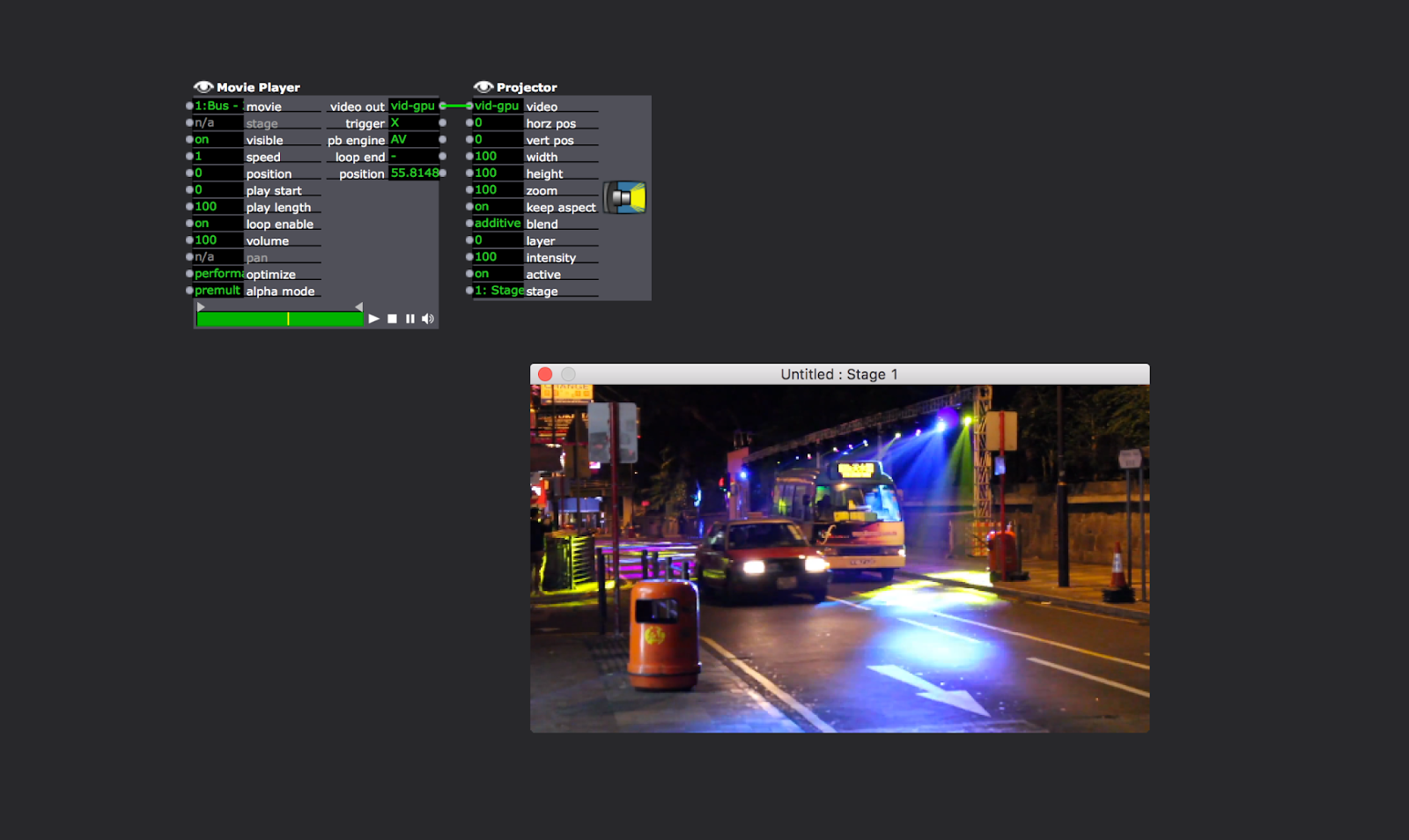Select the vert pos value 0
This screenshot has height=840, width=1409.
pos(498,139)
